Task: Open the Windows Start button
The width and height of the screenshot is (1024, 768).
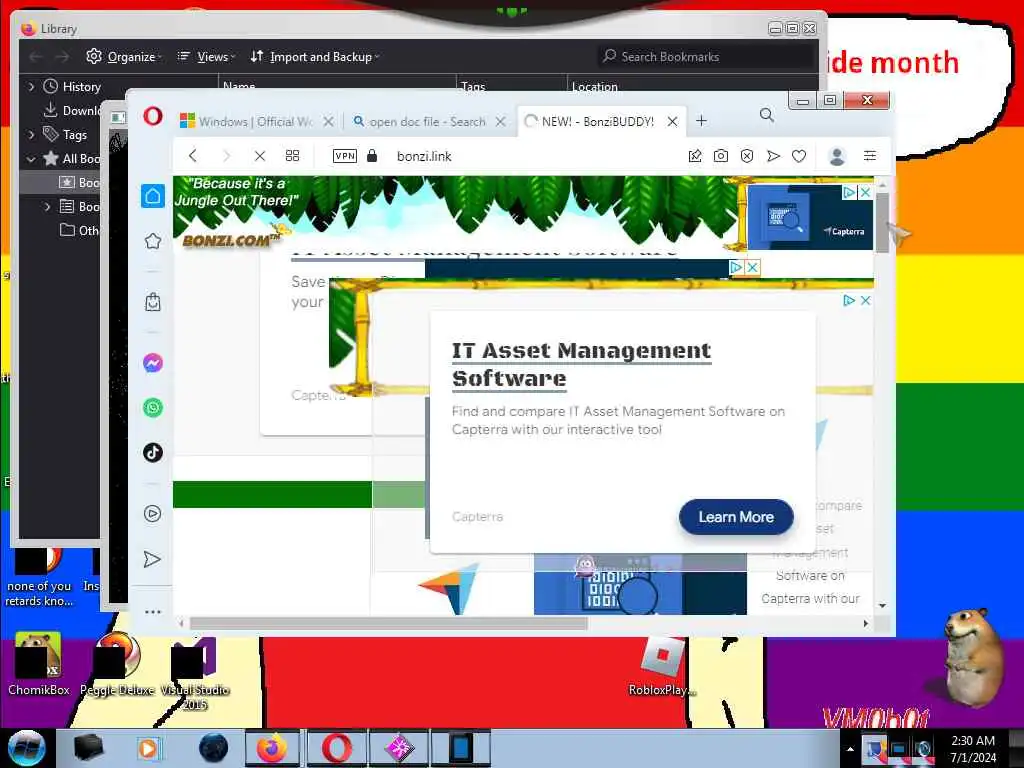Action: coord(27,748)
